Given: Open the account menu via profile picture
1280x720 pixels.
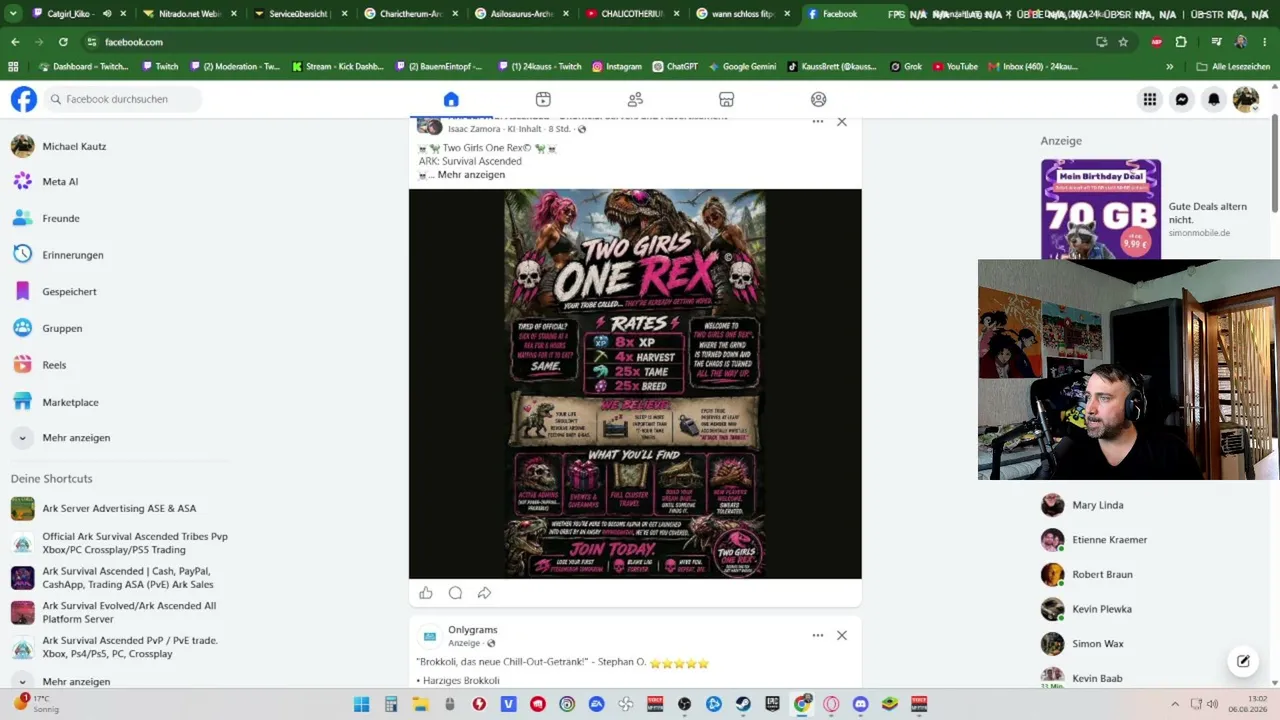Looking at the screenshot, I should 1246,99.
